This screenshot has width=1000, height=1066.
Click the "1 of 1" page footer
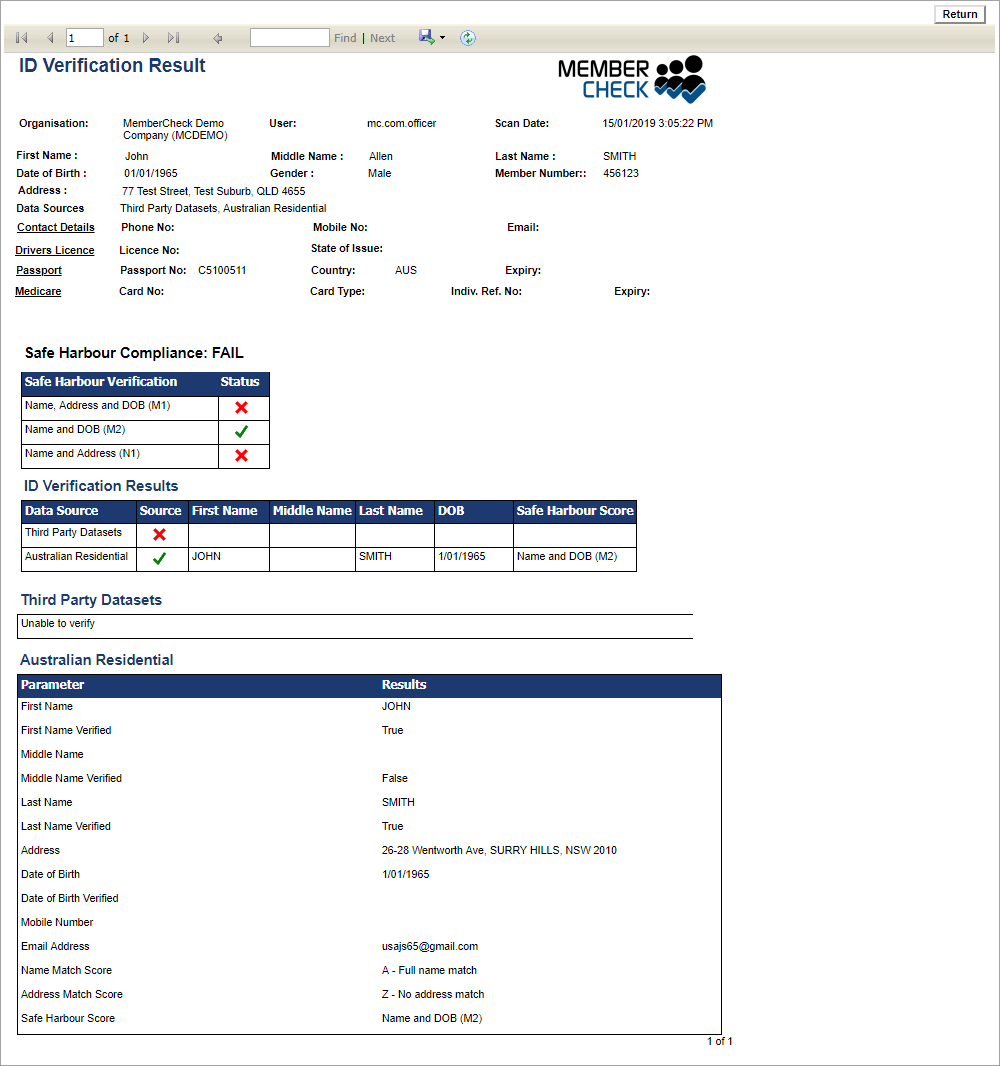[x=720, y=1042]
